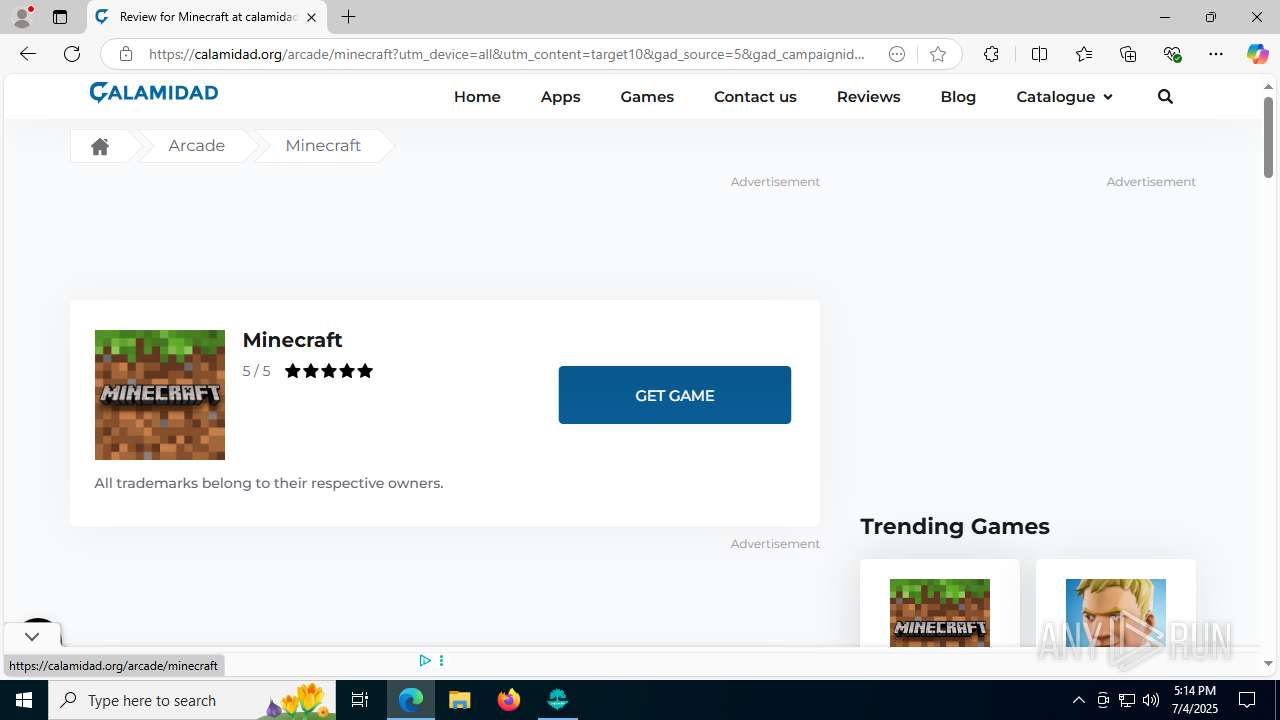Close the Minecraft review browser tab

point(311,17)
